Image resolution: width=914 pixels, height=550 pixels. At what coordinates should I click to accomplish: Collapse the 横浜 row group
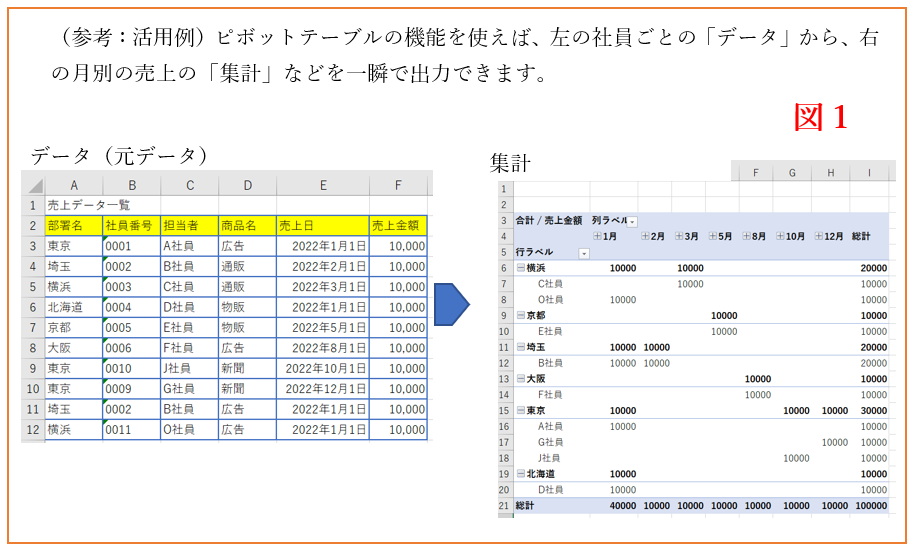point(520,268)
